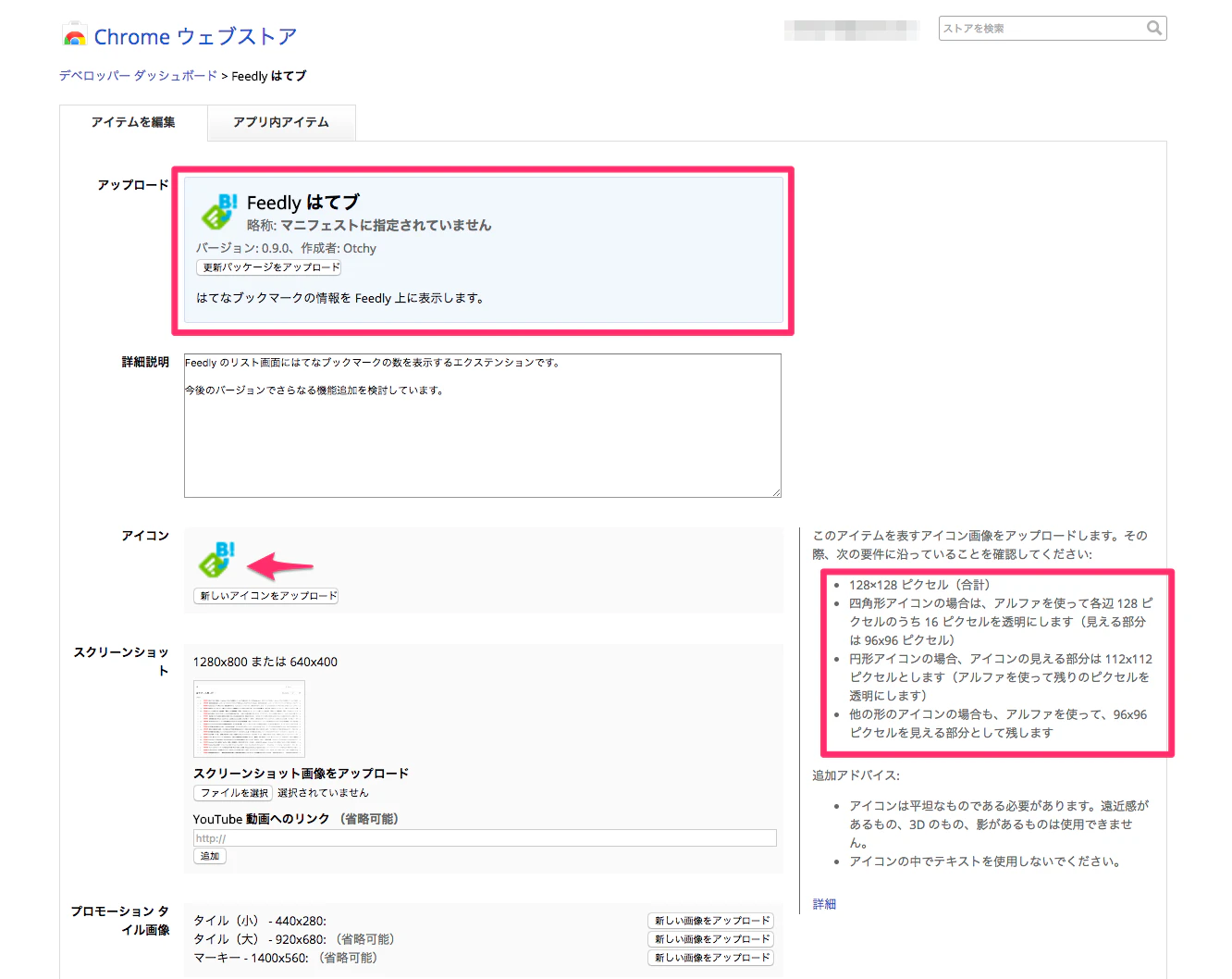Click the Feedly はてブ icon in upload box

pyautogui.click(x=219, y=212)
